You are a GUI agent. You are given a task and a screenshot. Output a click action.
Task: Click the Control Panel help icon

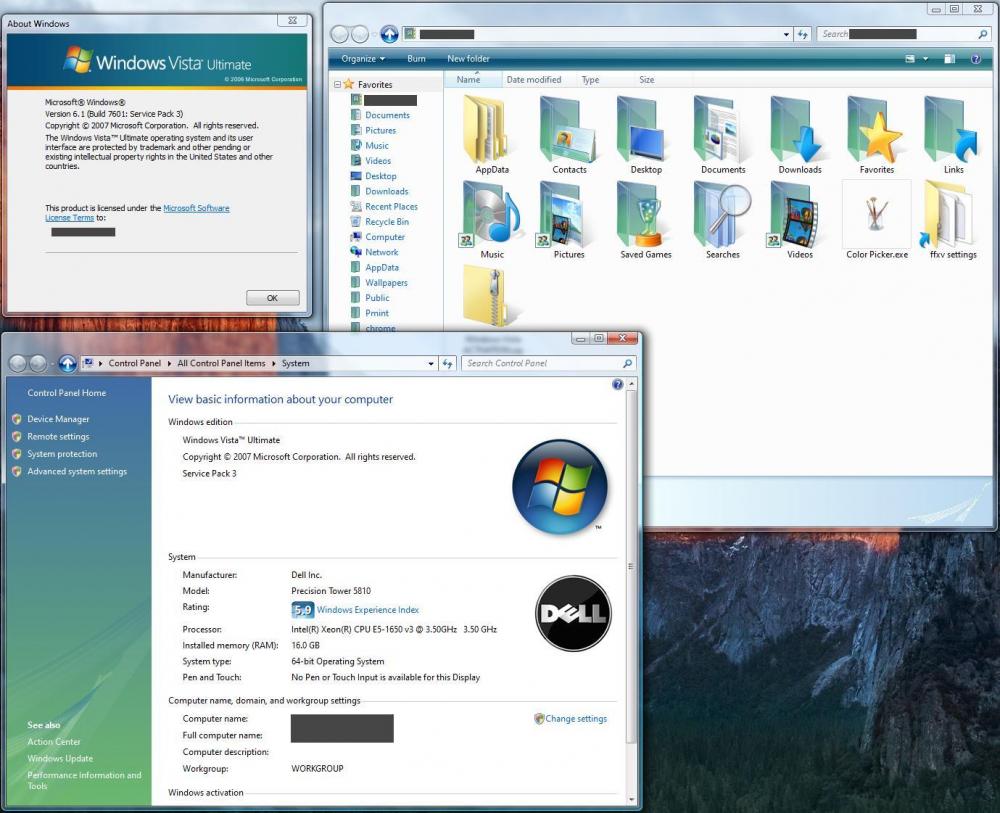(618, 384)
